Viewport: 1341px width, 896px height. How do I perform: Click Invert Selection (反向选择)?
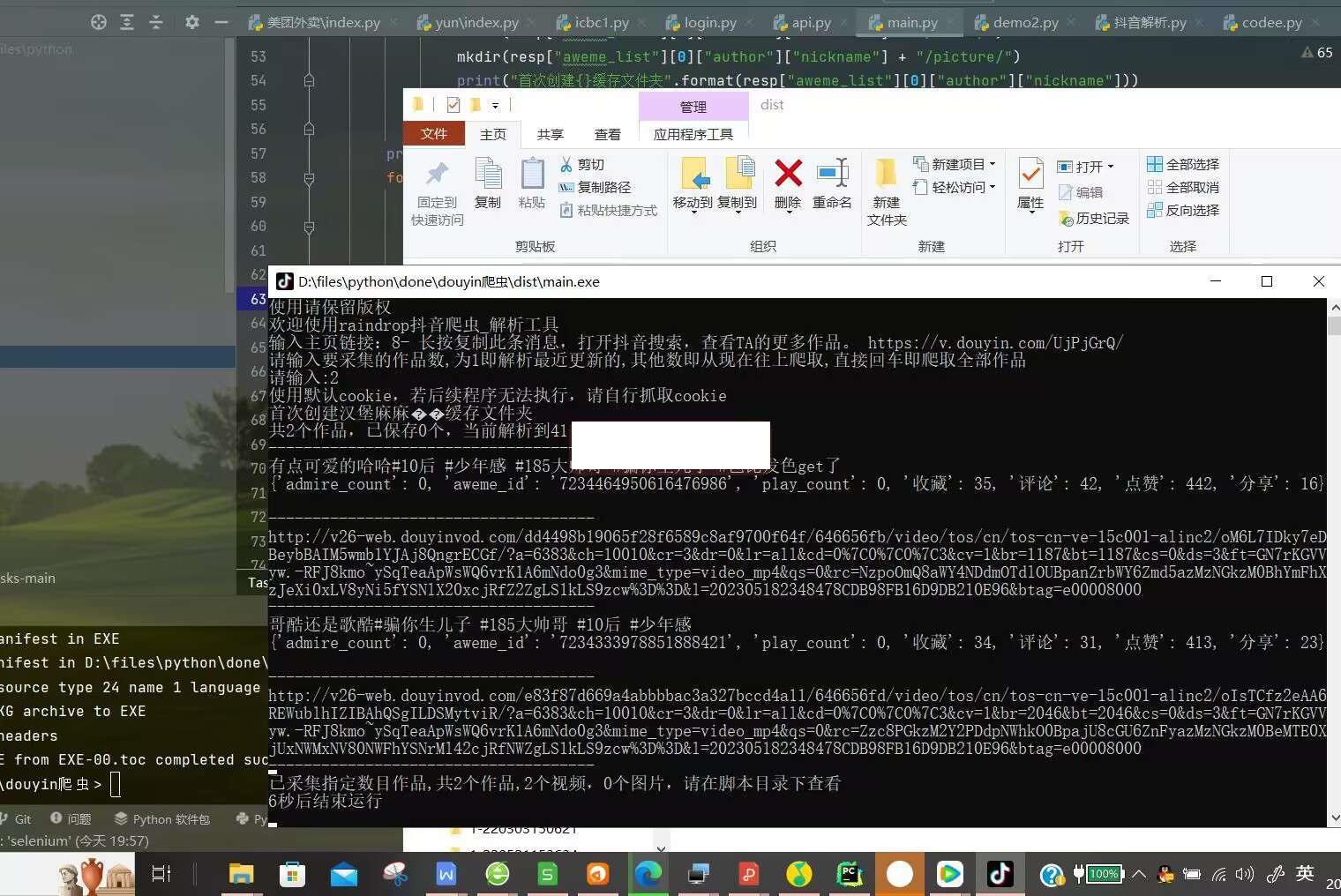pyautogui.click(x=1183, y=210)
